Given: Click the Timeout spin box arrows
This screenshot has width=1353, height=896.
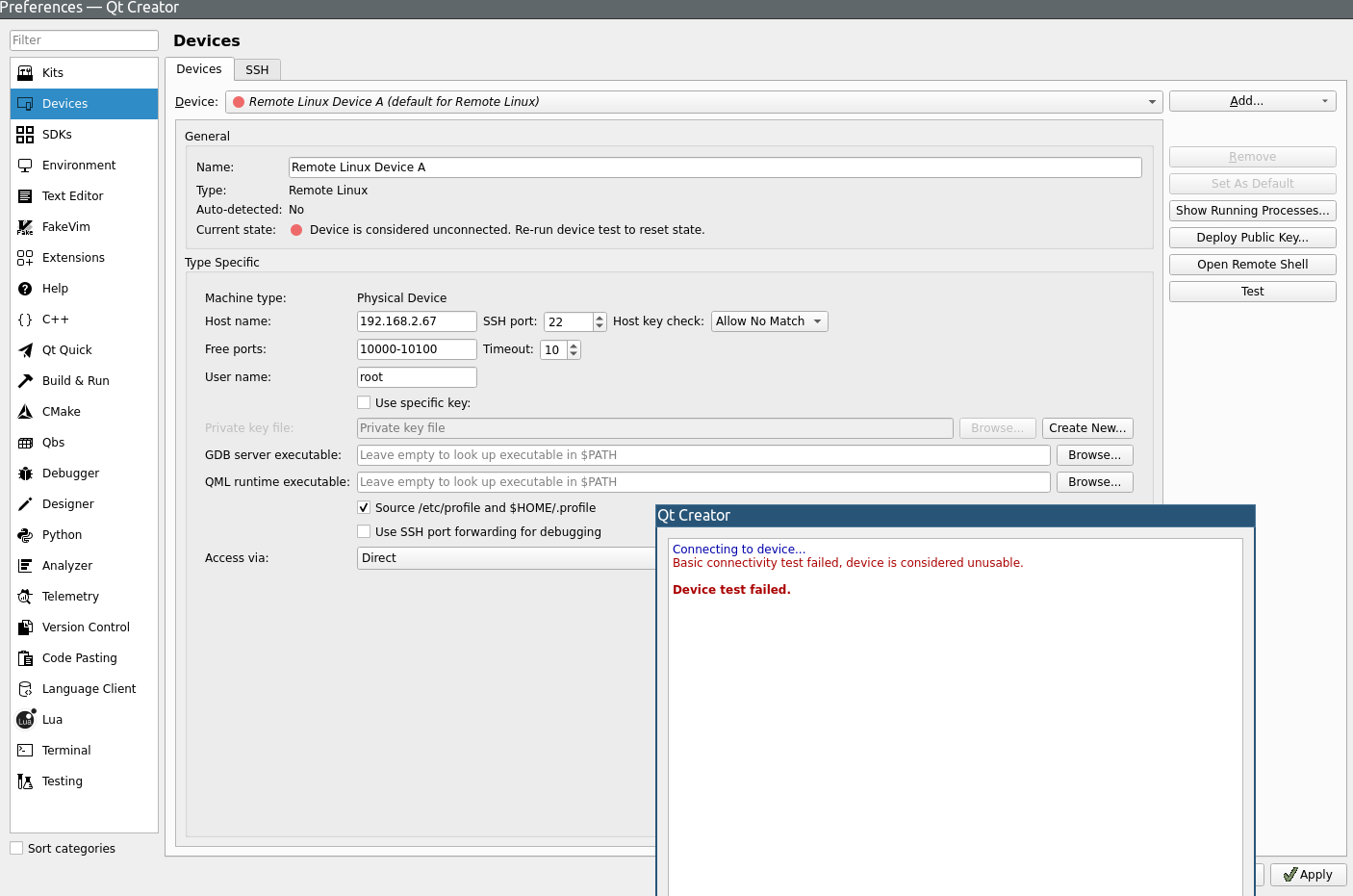Looking at the screenshot, I should point(574,349).
